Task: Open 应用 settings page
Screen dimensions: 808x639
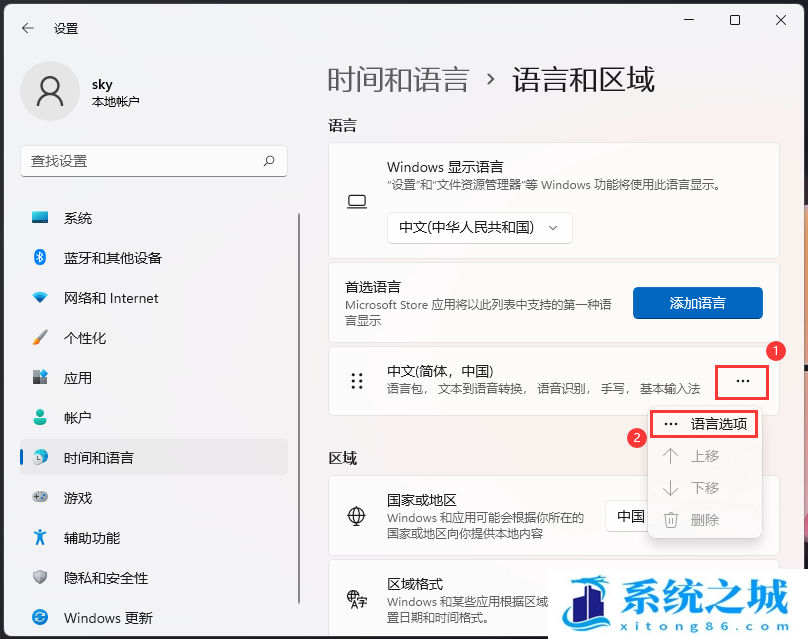Action: [x=154, y=377]
